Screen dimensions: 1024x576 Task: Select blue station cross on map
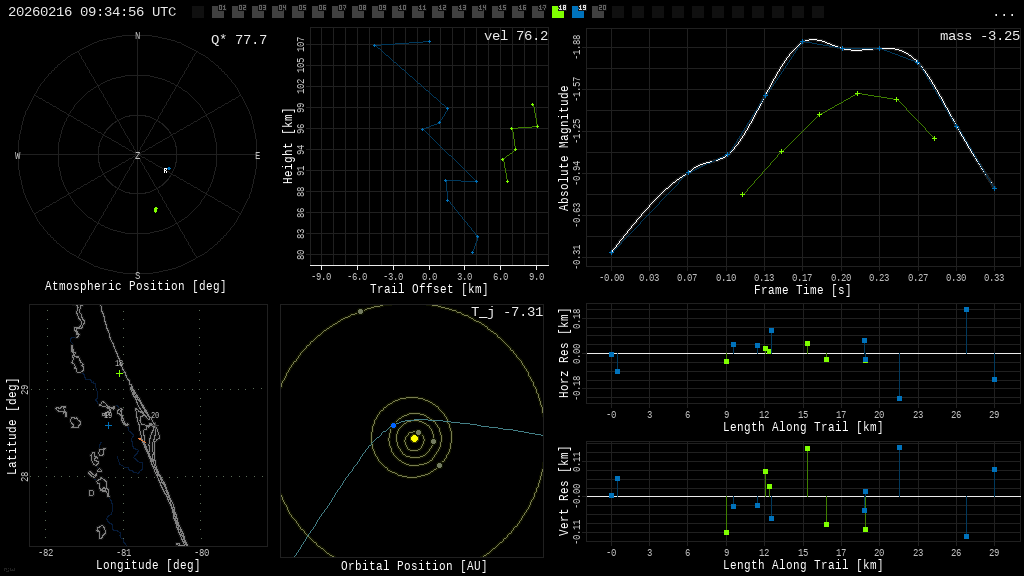(108, 426)
